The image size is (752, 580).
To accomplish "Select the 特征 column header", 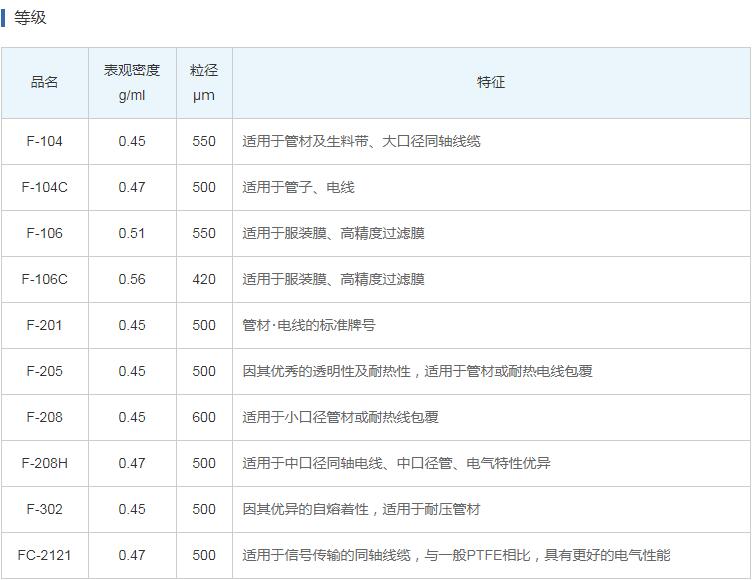I will tap(491, 82).
